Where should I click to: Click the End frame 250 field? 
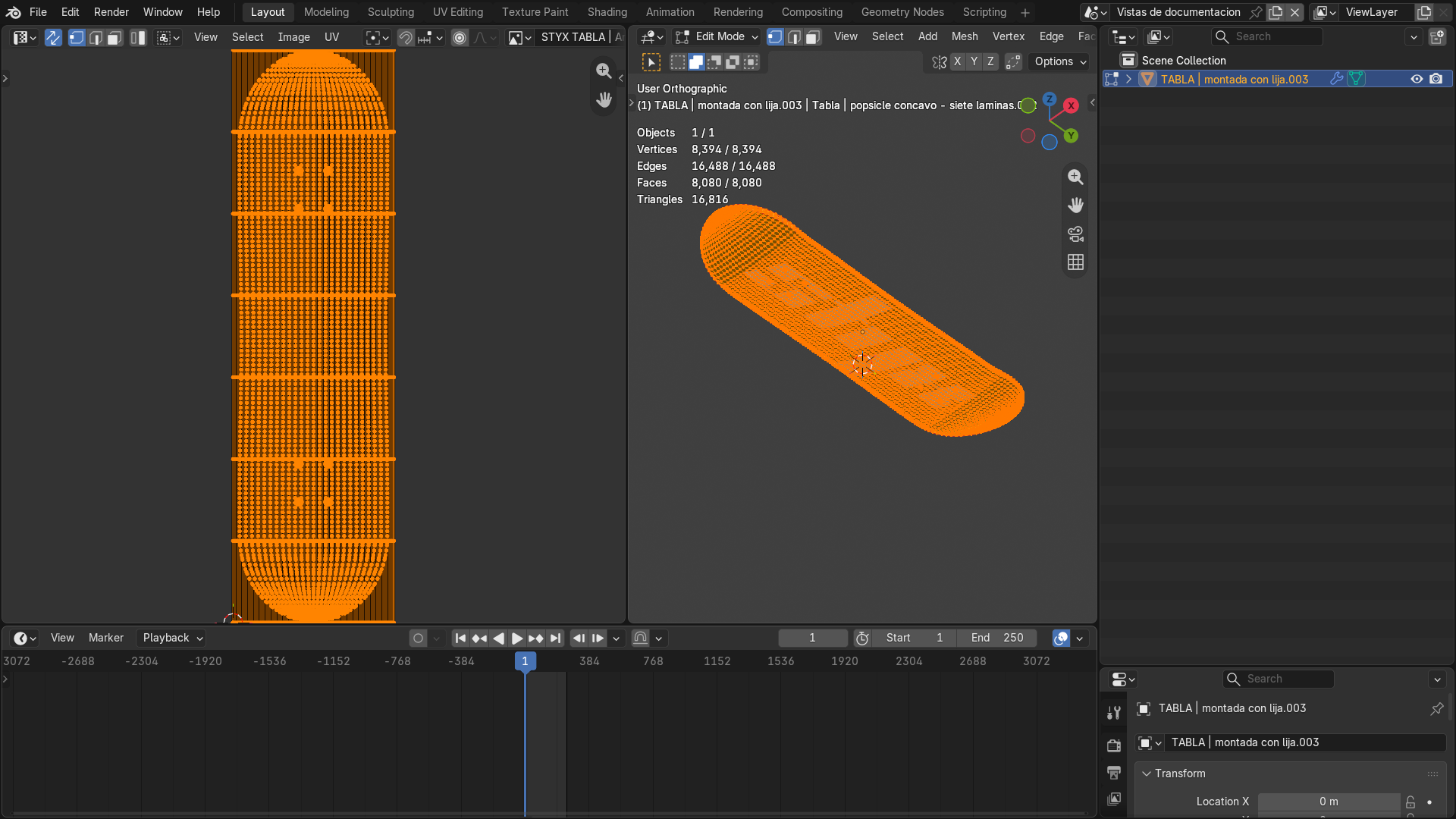pyautogui.click(x=997, y=638)
